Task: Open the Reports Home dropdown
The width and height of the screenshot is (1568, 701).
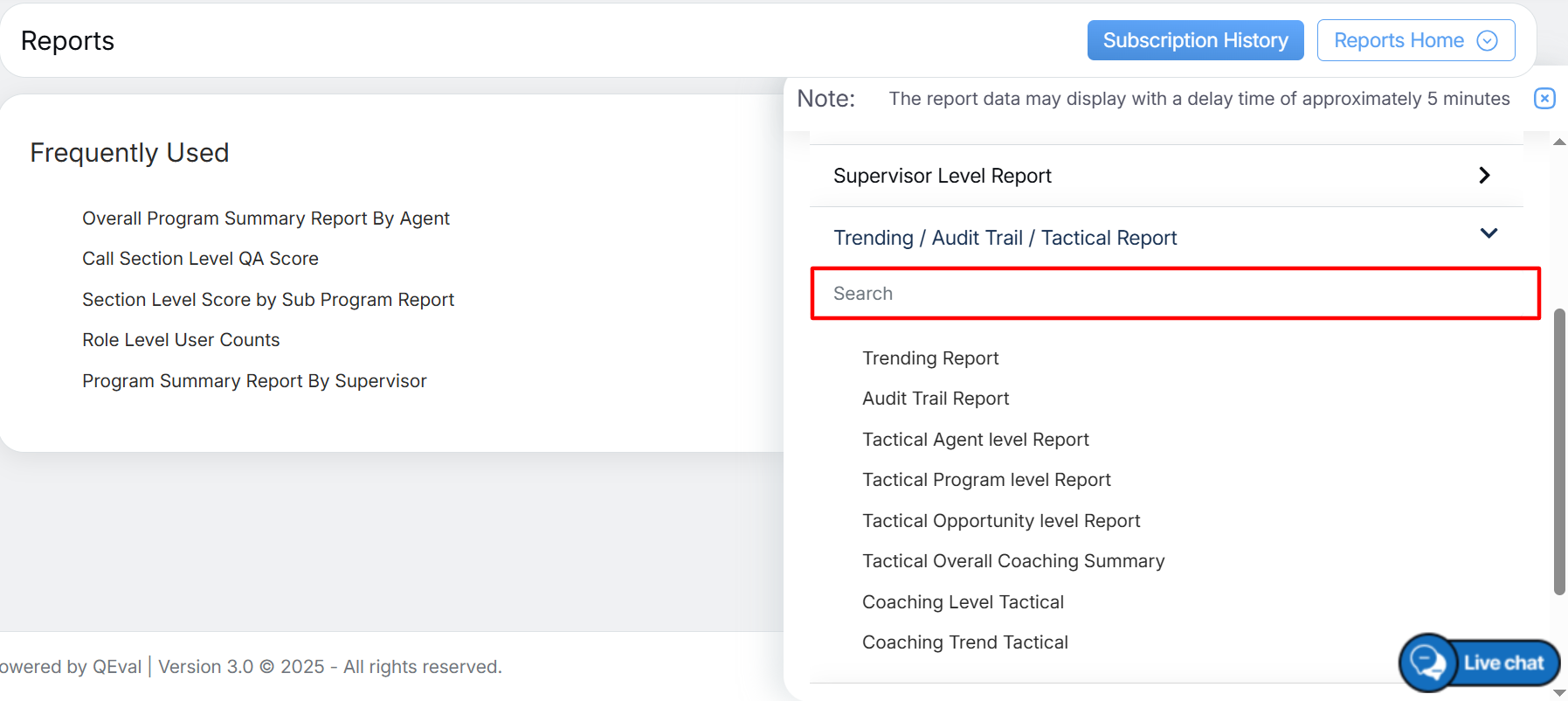Action: (1415, 41)
